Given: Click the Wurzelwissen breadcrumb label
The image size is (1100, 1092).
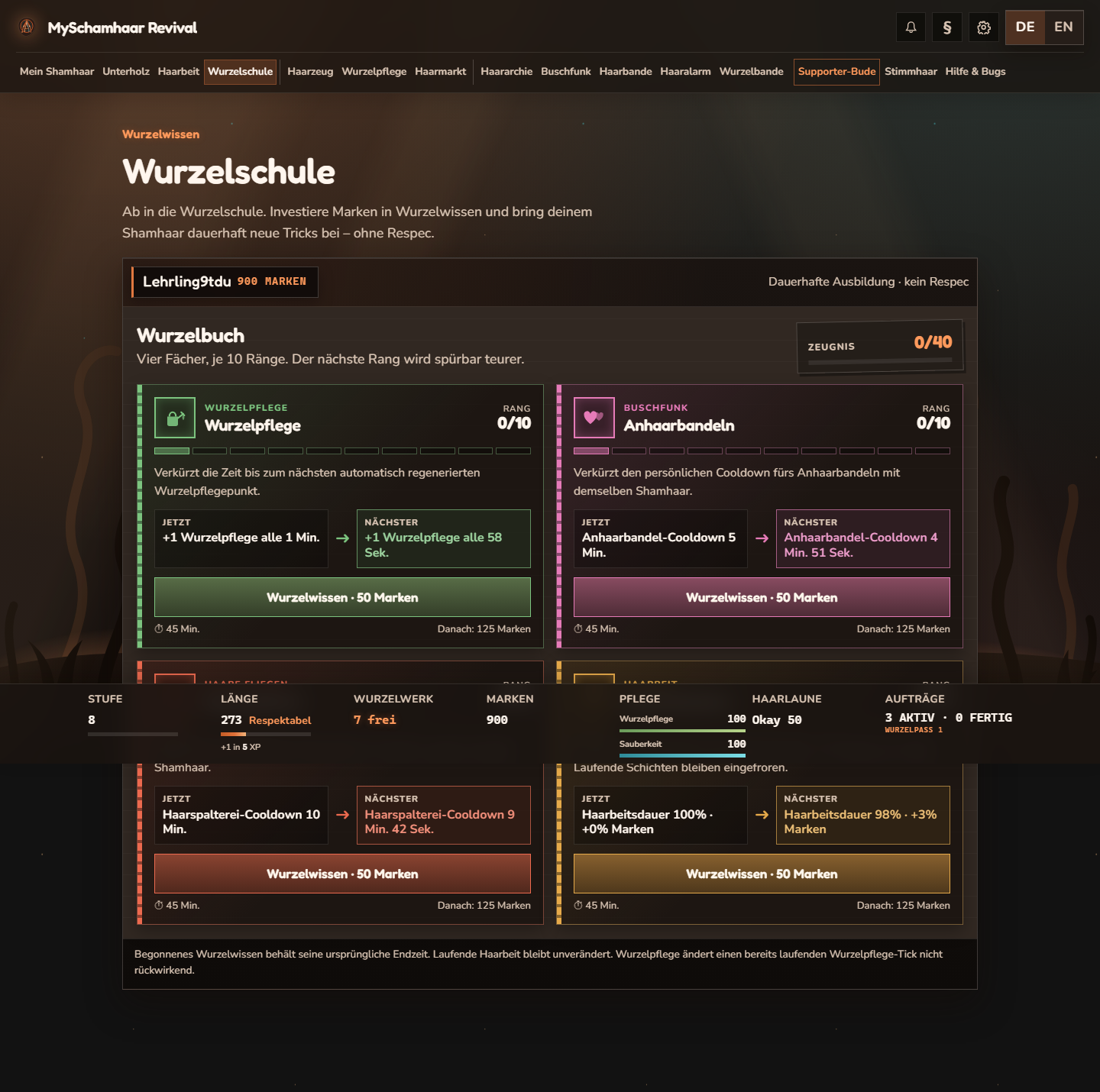Looking at the screenshot, I should point(160,134).
